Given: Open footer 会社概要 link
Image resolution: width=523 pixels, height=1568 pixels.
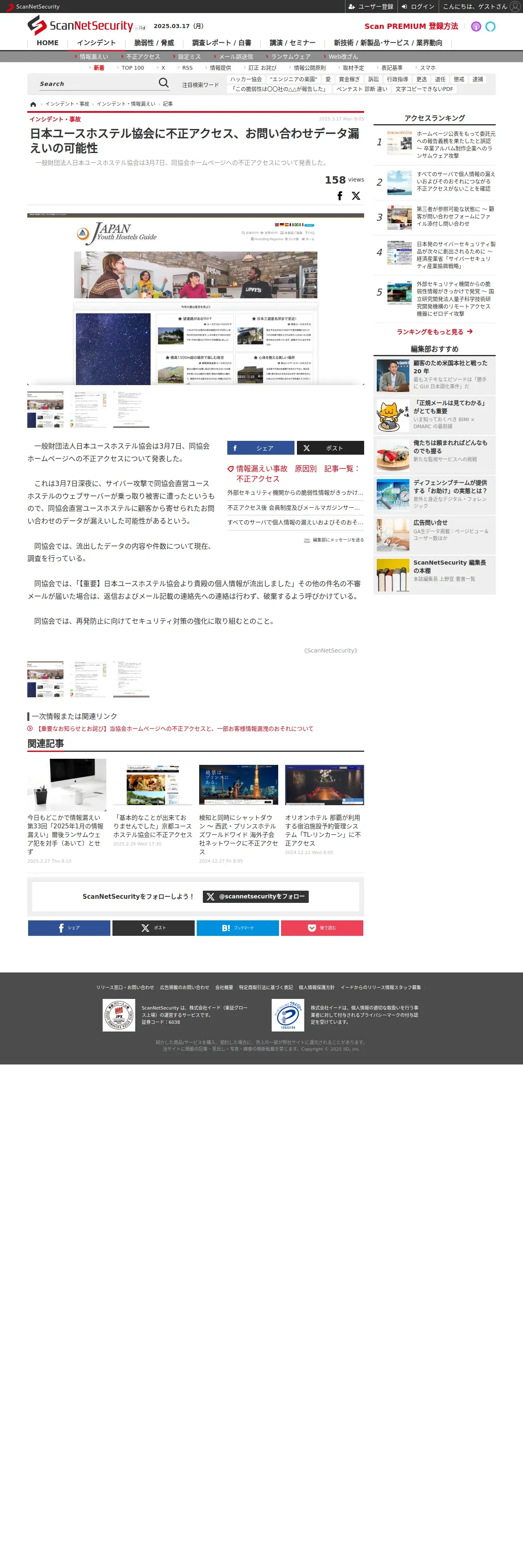Looking at the screenshot, I should (224, 987).
